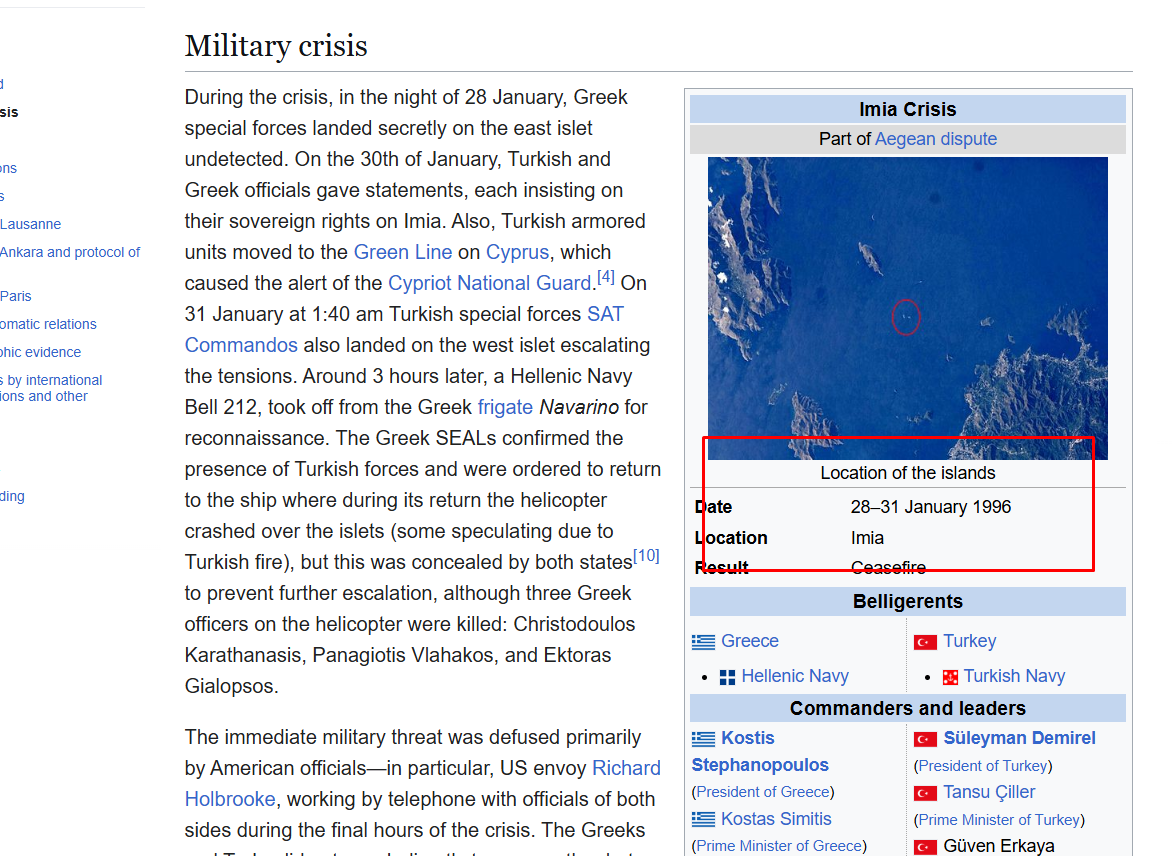The width and height of the screenshot is (1173, 856).
Task: Jump to diplomatic relations sidebar entry
Action: coord(48,324)
